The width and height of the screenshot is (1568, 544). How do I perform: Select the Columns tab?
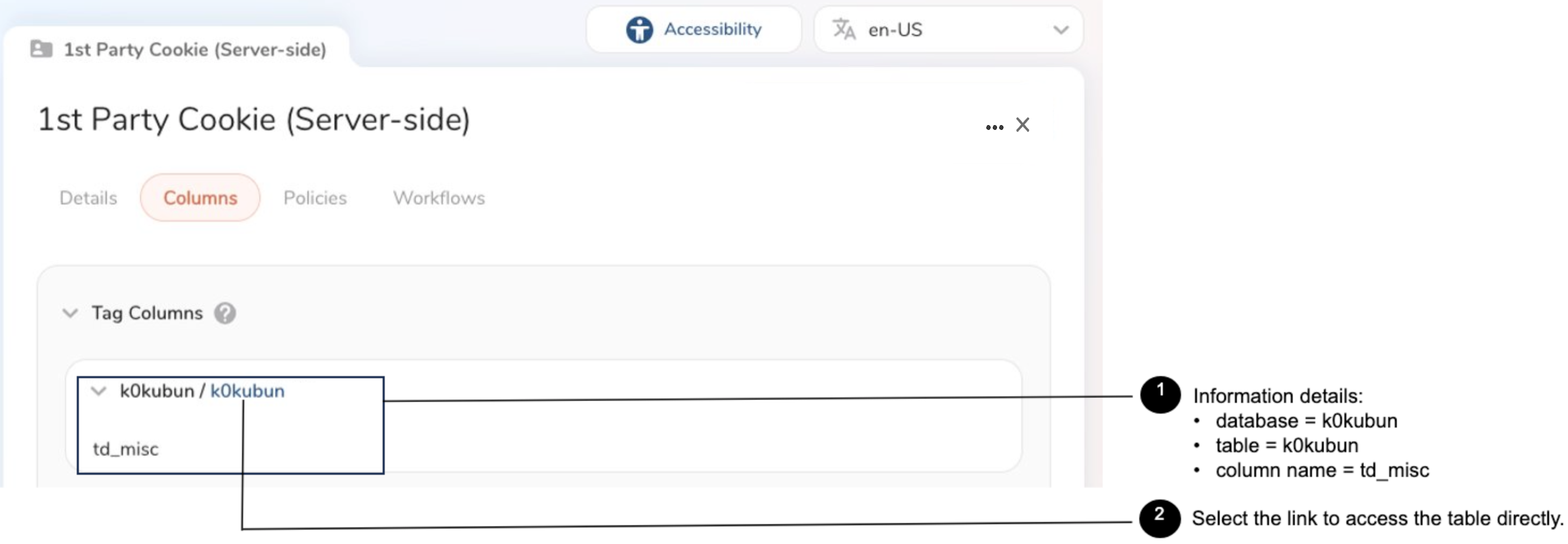[200, 198]
